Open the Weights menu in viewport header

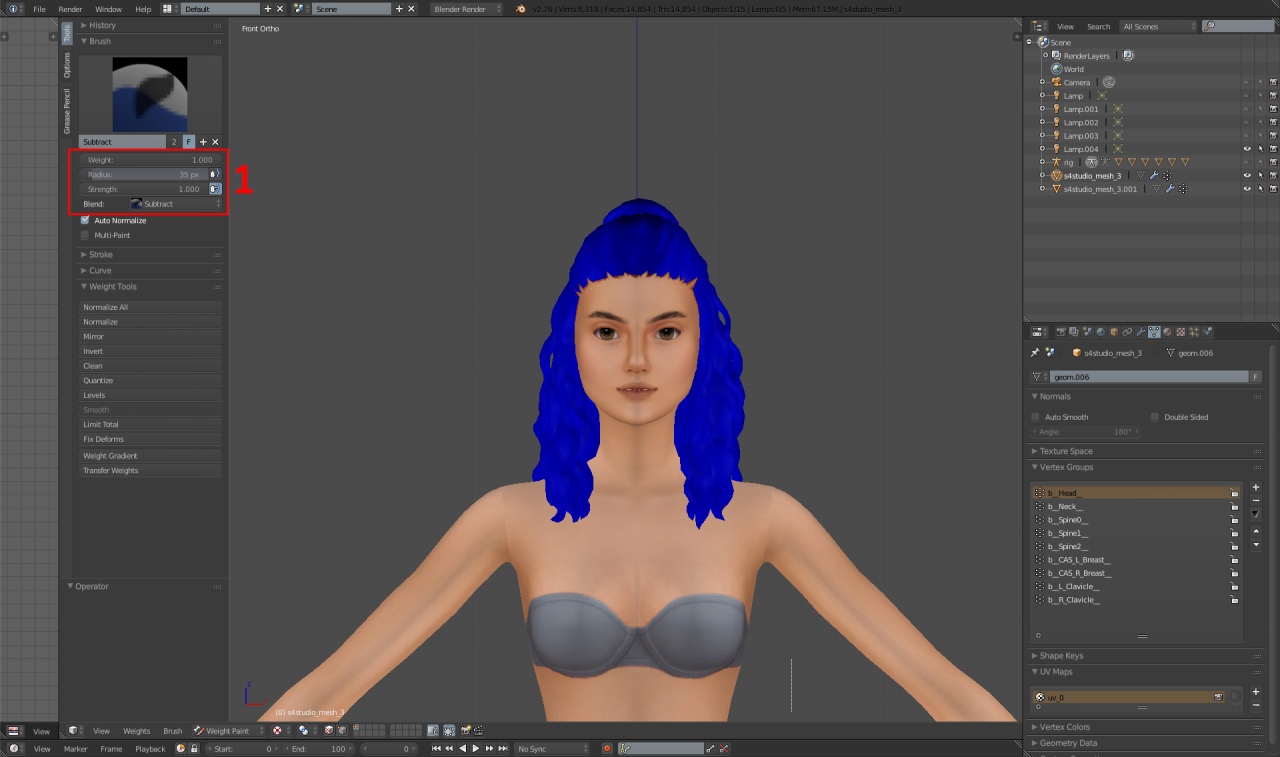[137, 730]
